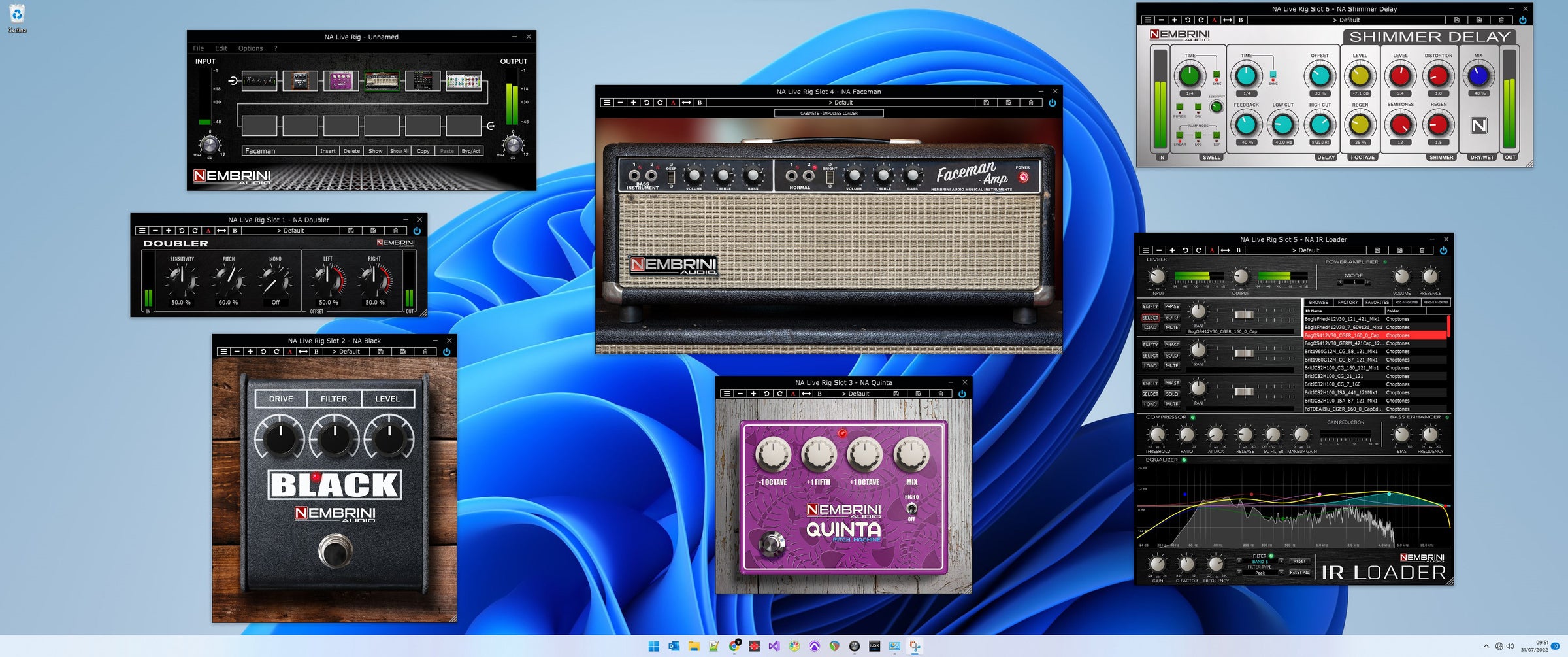Click the undo icon in Doubler toolbar
Viewport: 1568px width, 657px height.
pyautogui.click(x=182, y=231)
